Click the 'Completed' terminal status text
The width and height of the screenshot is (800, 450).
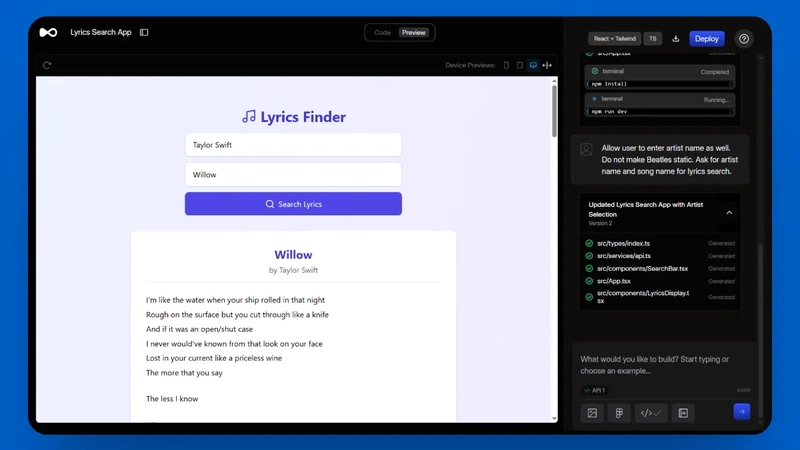[715, 72]
